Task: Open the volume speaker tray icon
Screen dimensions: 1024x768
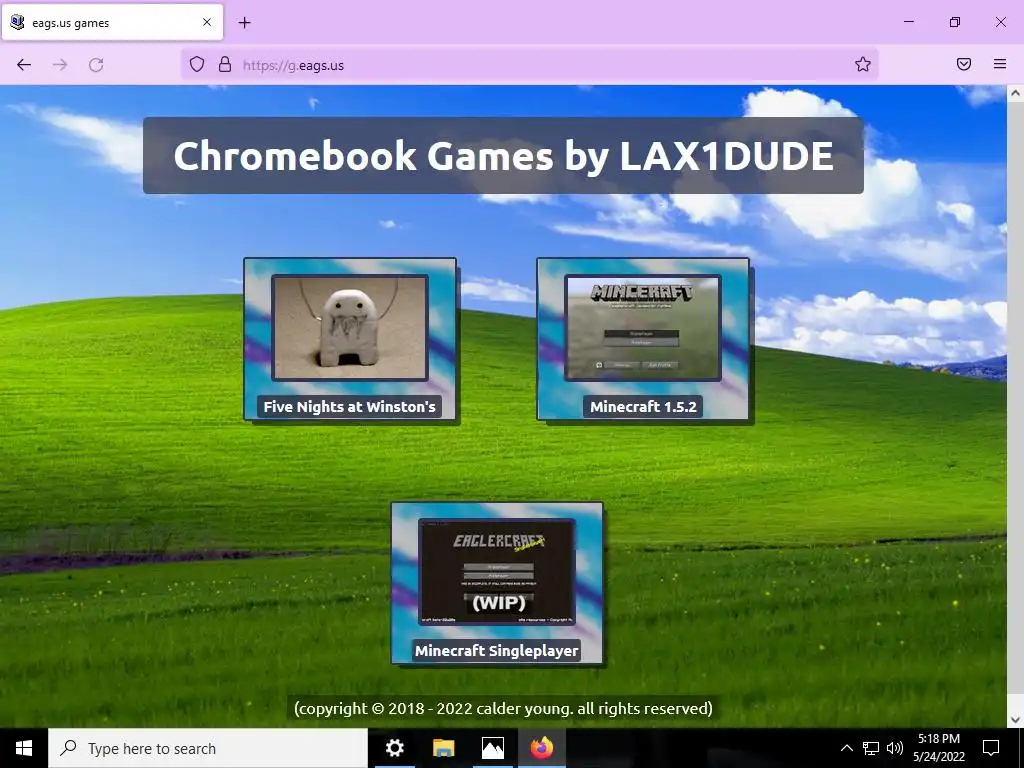Action: click(895, 748)
